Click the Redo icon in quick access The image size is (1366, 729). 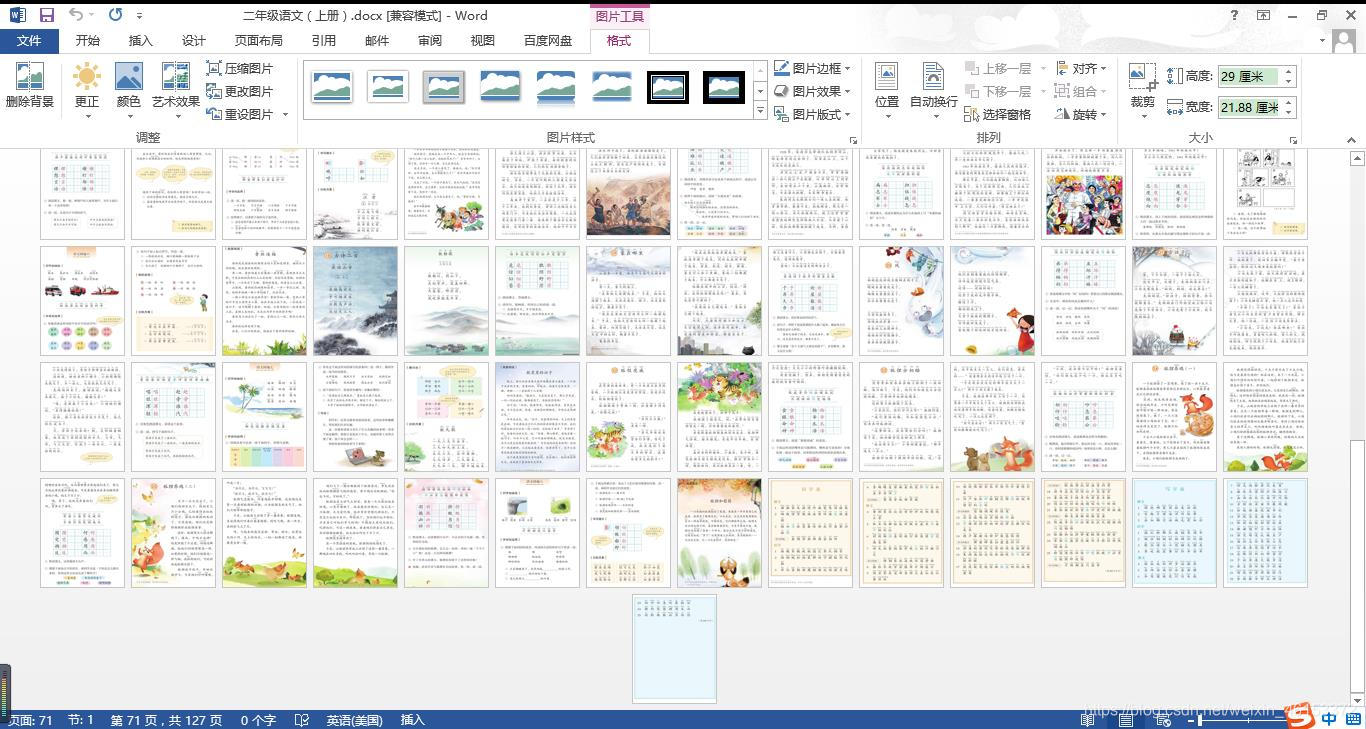(115, 15)
